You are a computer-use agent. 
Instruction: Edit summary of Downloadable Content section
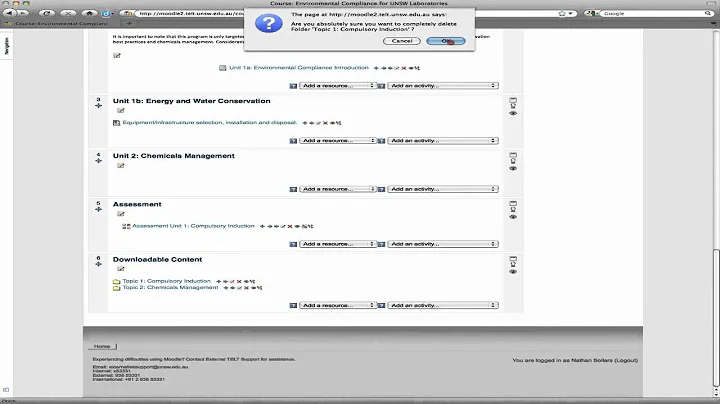121,269
